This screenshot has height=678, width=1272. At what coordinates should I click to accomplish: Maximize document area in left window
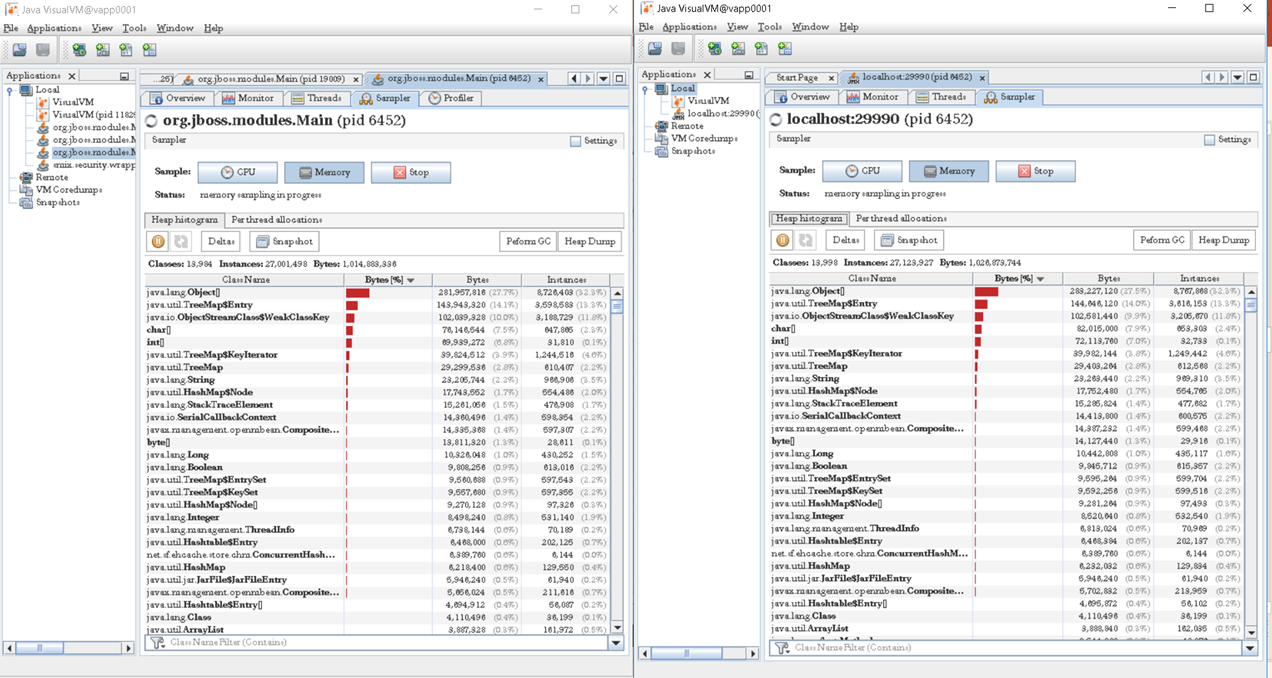pyautogui.click(x=619, y=79)
